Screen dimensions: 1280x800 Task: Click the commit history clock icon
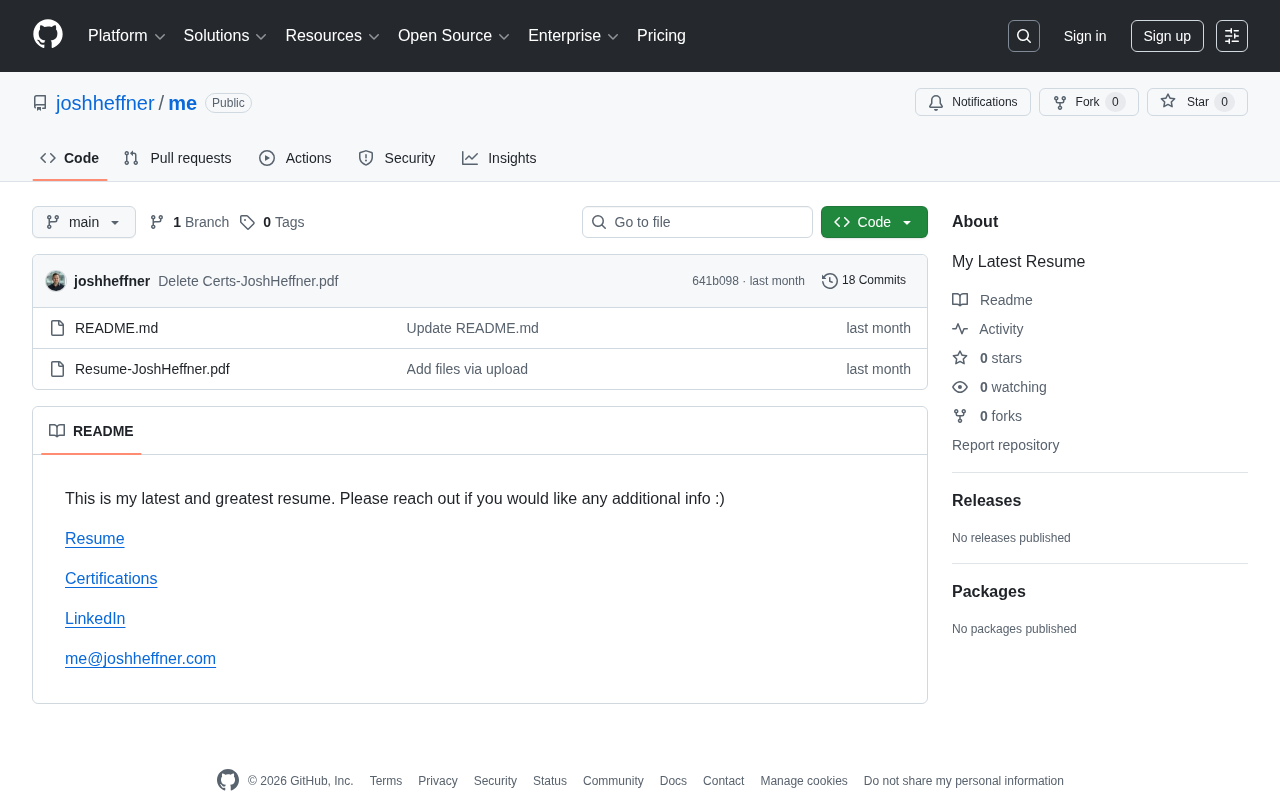click(829, 281)
